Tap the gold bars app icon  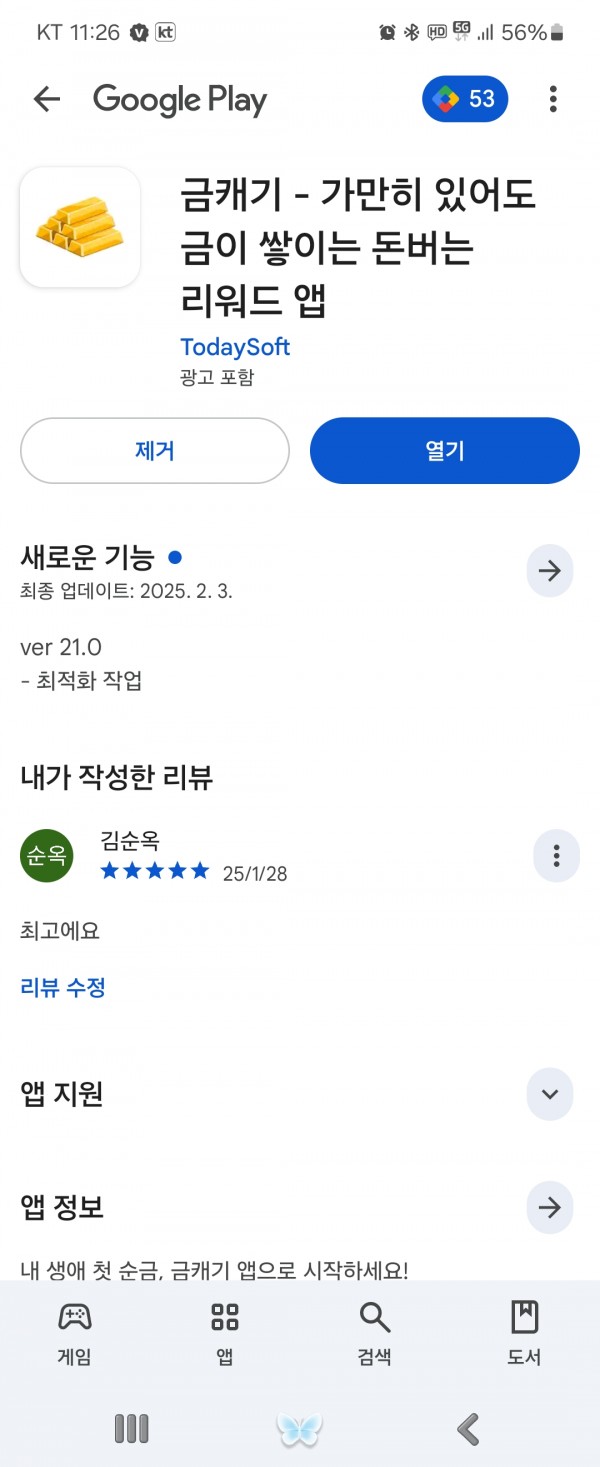coord(80,227)
